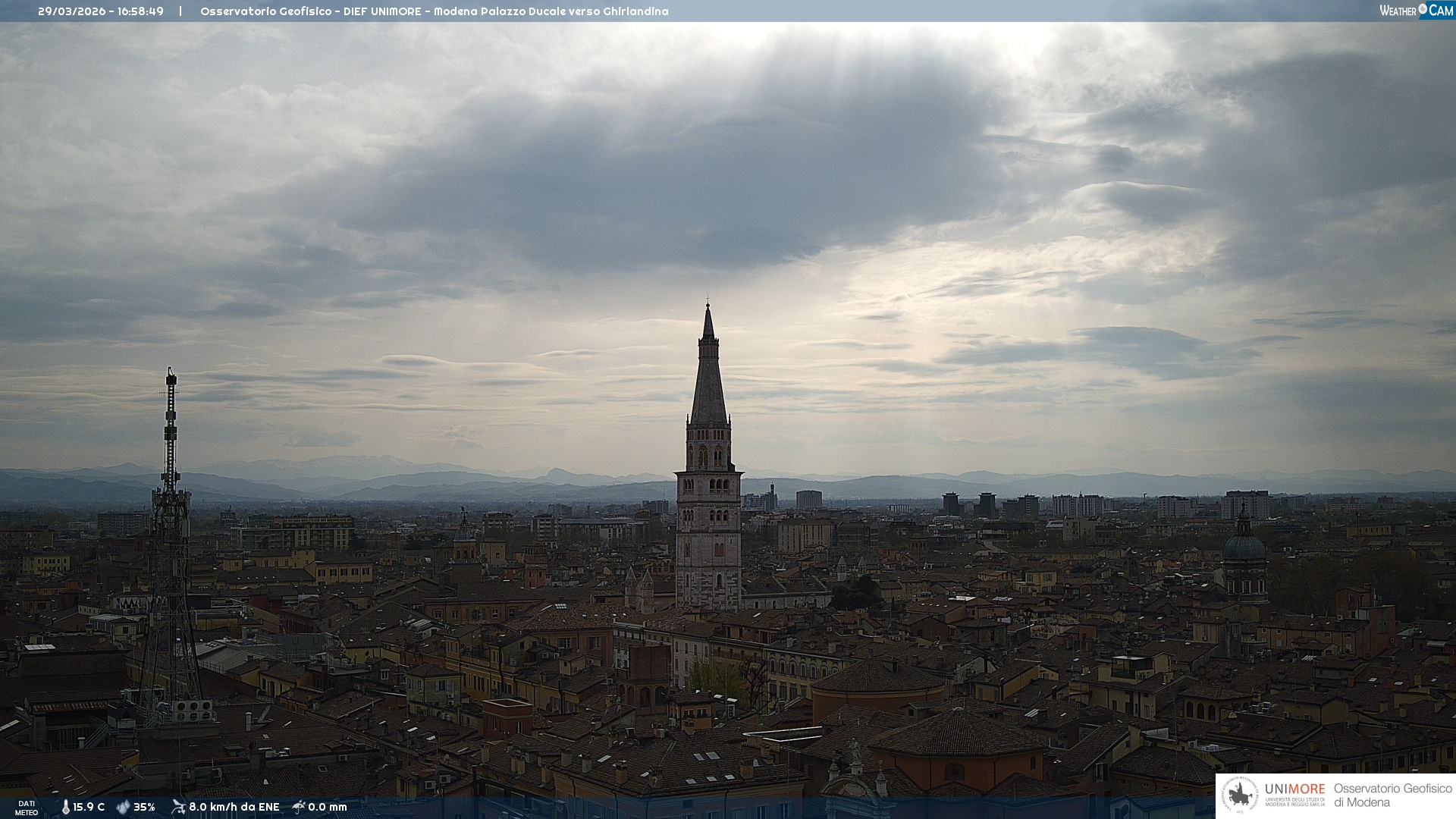Image resolution: width=1456 pixels, height=819 pixels.
Task: Click the 8.0 km/h da ENE wind reading
Action: pos(234,807)
